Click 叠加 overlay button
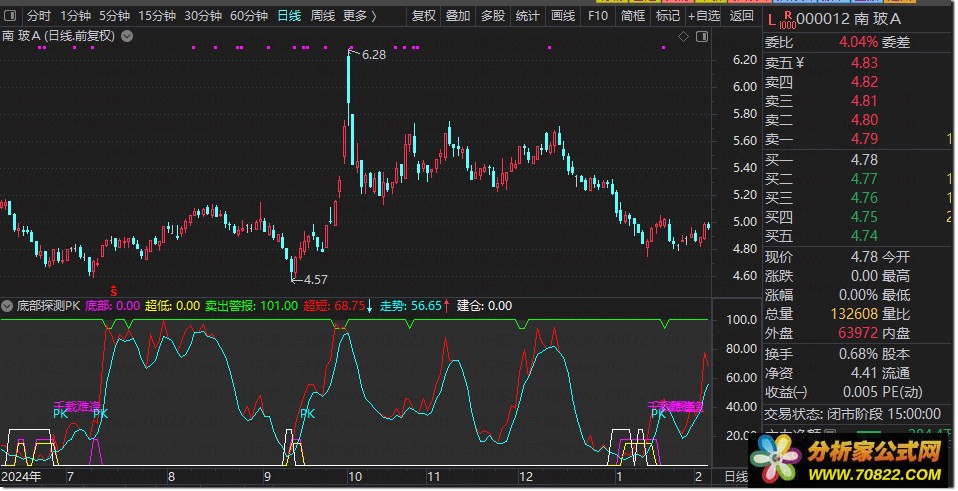Viewport: 958px width, 491px height. click(x=458, y=16)
